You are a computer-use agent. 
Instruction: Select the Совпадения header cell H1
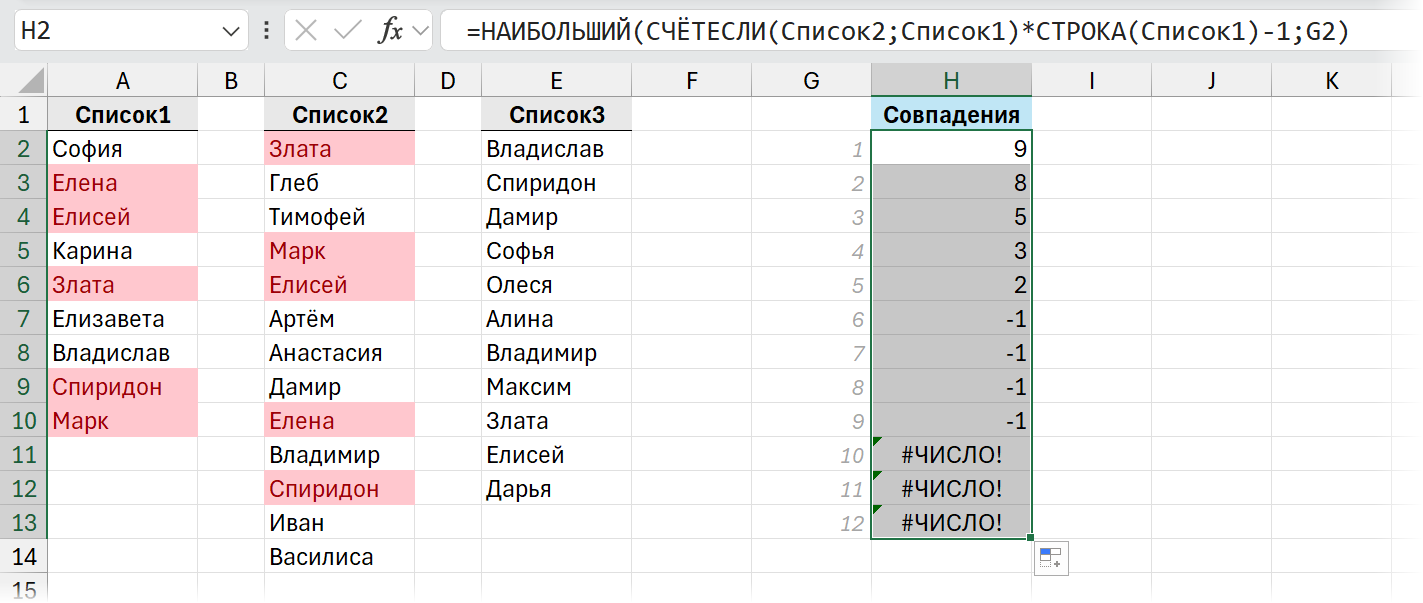click(x=950, y=113)
